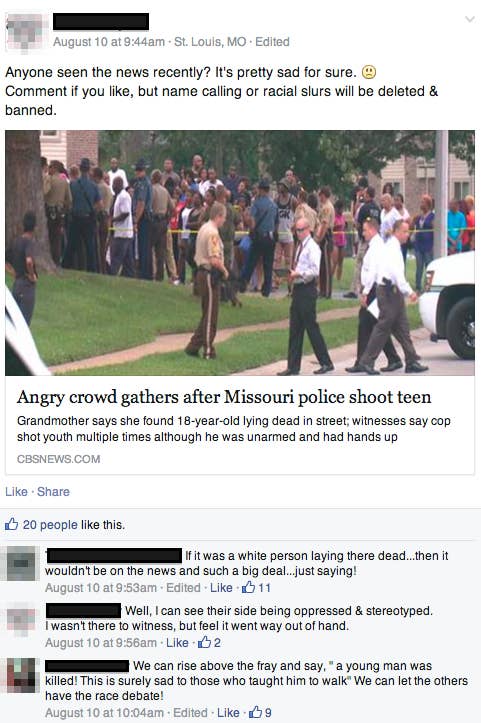This screenshot has width=481, height=723.
Task: Share the main post
Action: pyautogui.click(x=53, y=492)
